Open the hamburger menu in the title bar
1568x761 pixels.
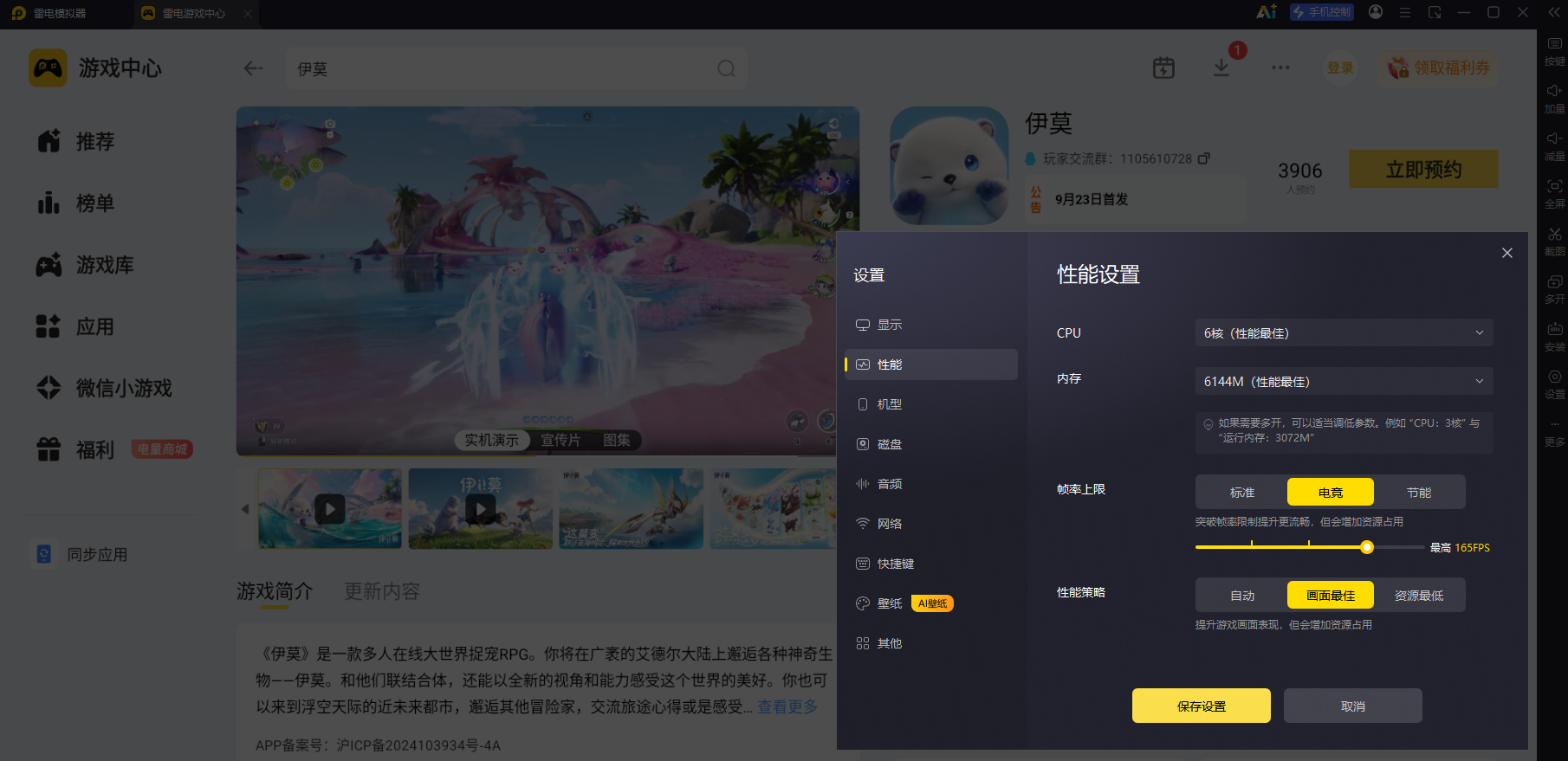(1405, 12)
